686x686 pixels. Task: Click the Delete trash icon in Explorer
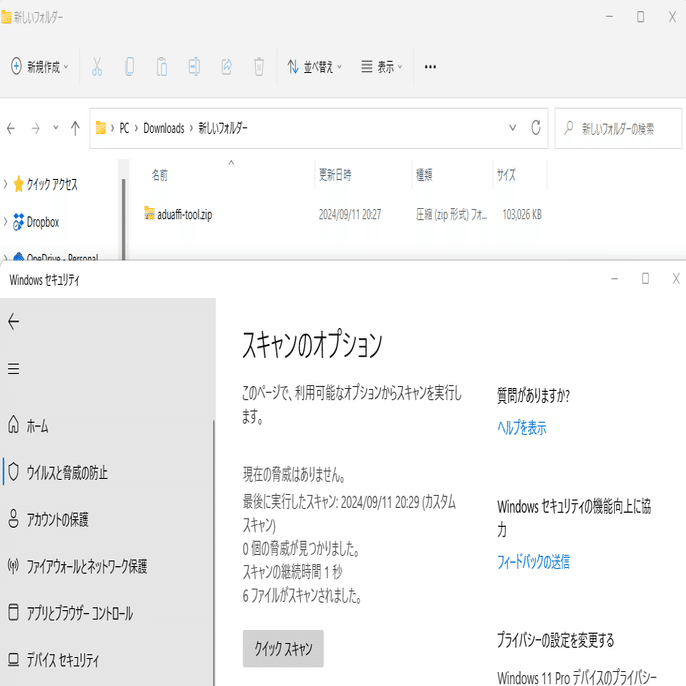pos(259,66)
